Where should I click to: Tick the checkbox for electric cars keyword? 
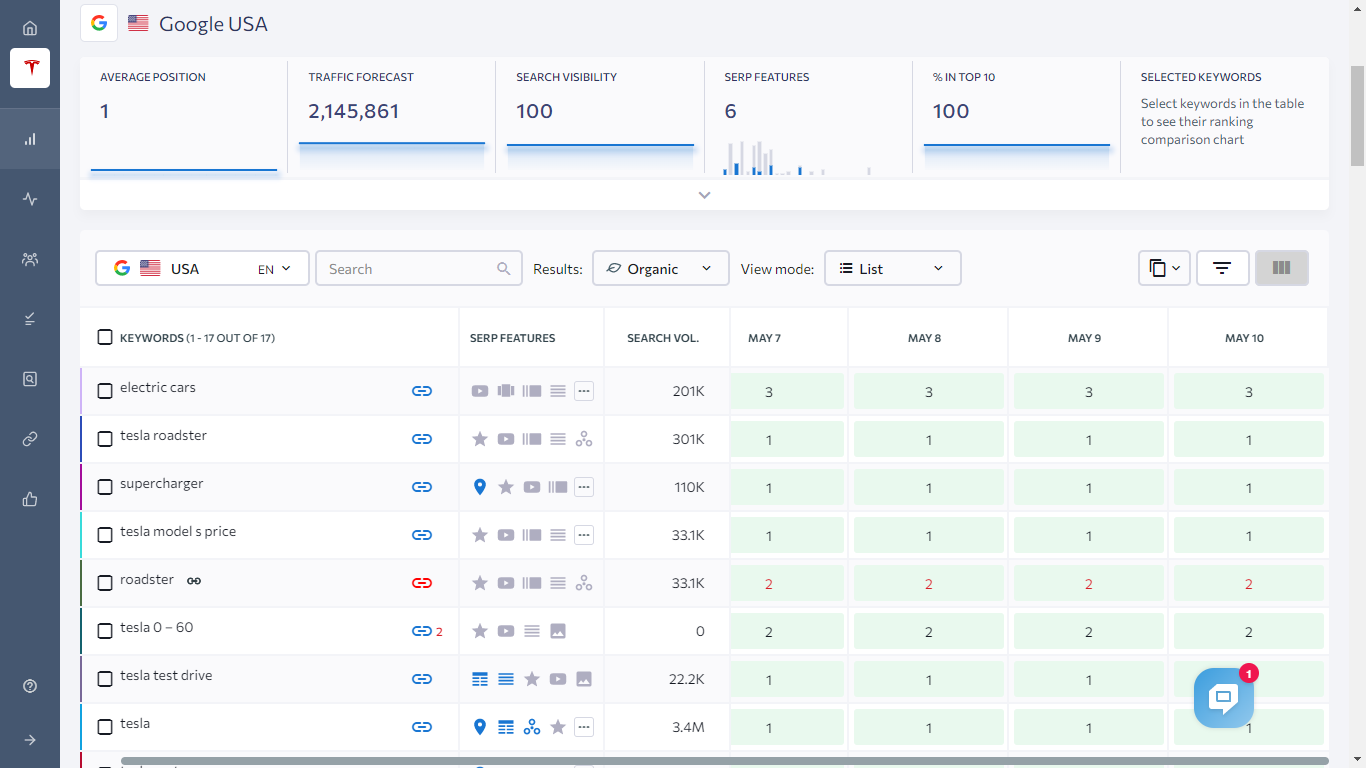[x=105, y=391]
